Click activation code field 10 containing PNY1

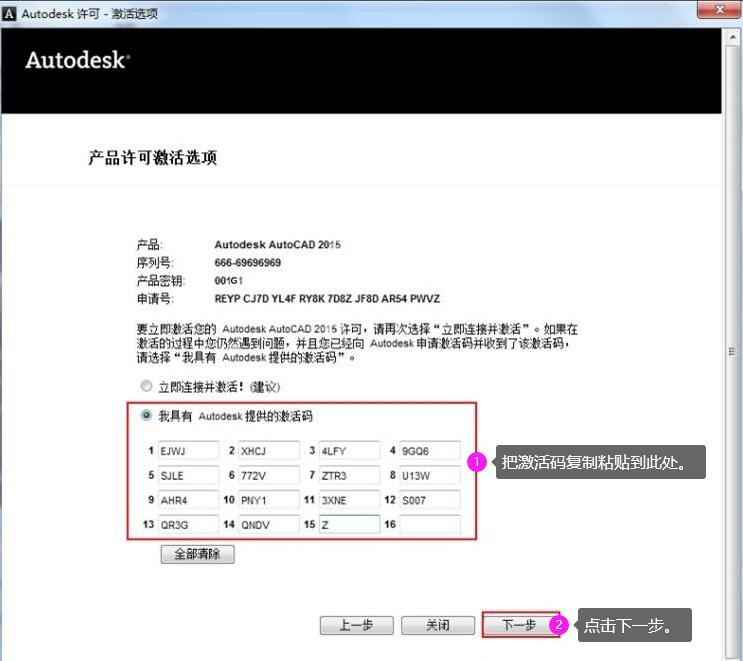(269, 500)
